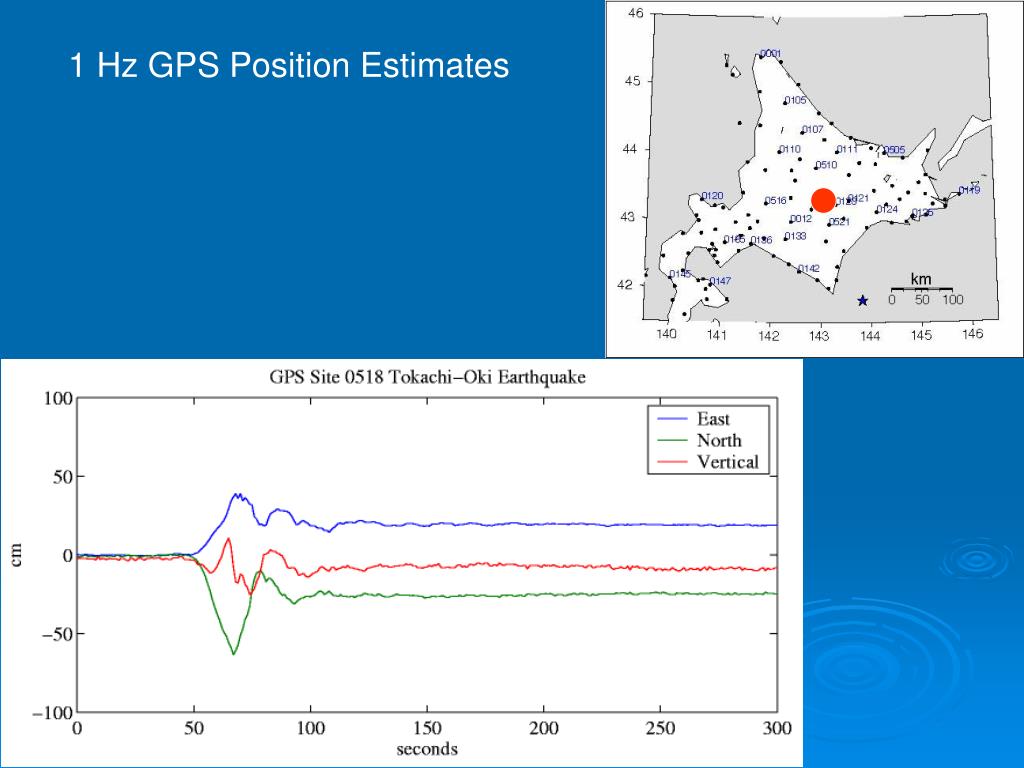Click longitude tick label 141 on map
The width and height of the screenshot is (1024, 768).
click(717, 336)
